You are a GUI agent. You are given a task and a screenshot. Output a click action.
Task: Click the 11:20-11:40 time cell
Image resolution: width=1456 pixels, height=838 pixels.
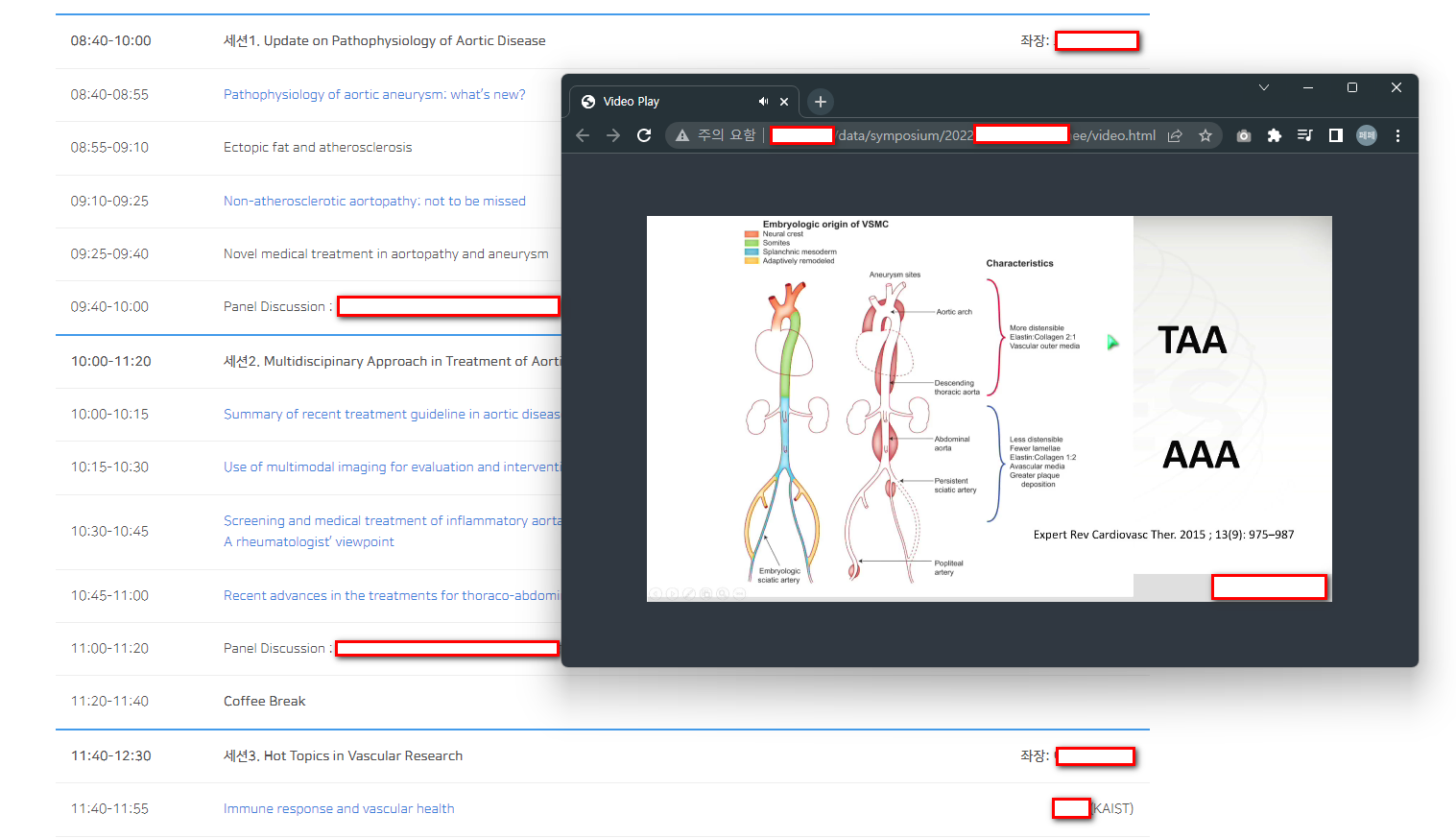109,701
